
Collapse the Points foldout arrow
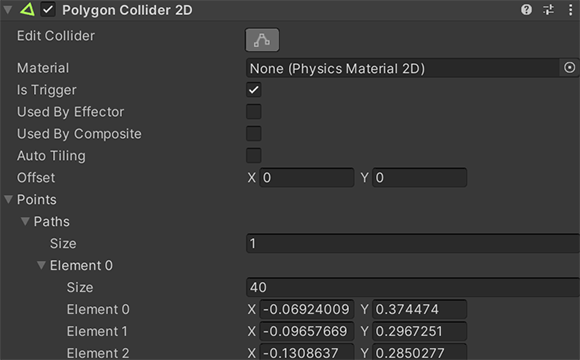pos(8,199)
